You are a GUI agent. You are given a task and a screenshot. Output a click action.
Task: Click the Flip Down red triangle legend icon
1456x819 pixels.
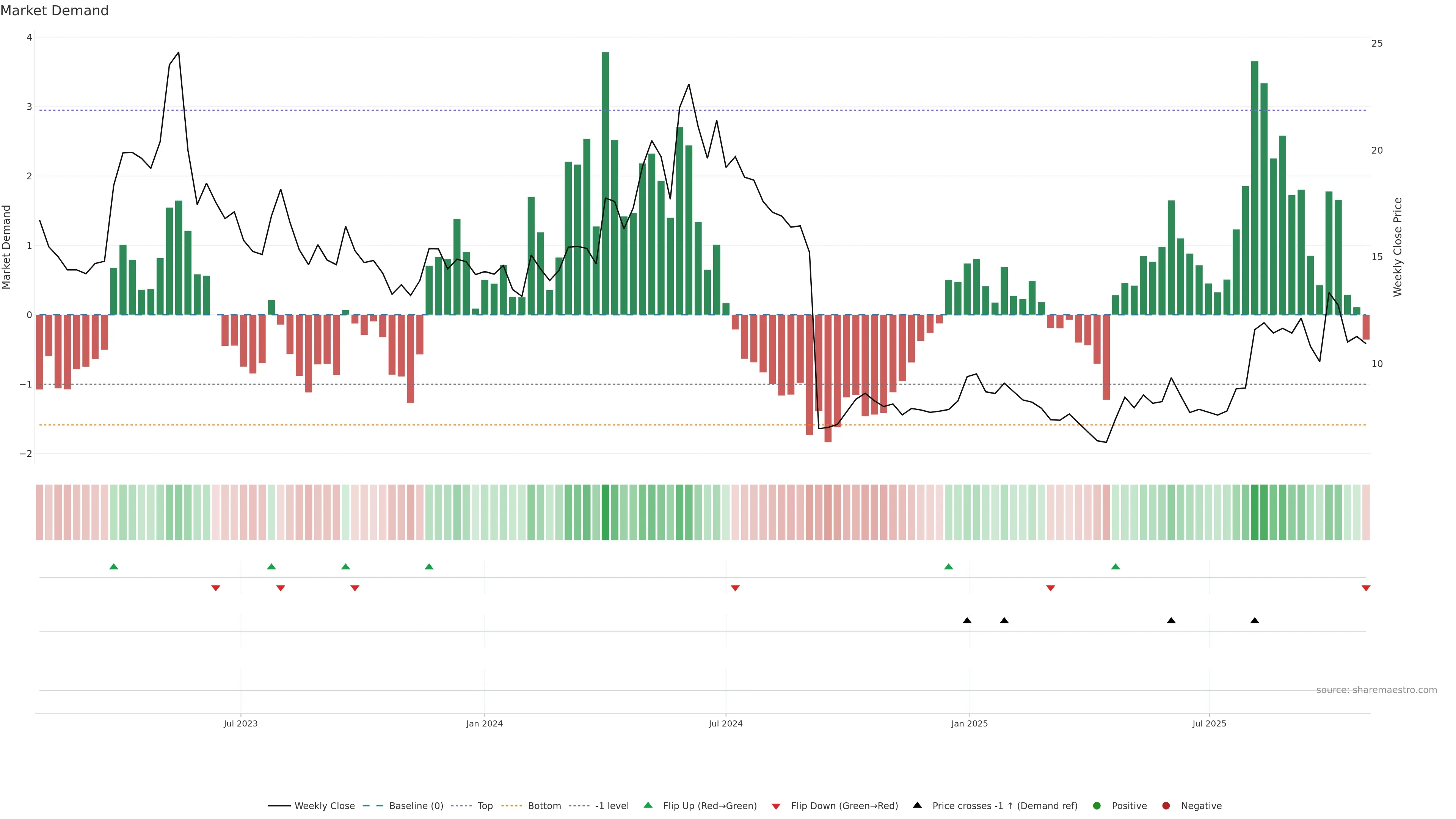coord(776,806)
